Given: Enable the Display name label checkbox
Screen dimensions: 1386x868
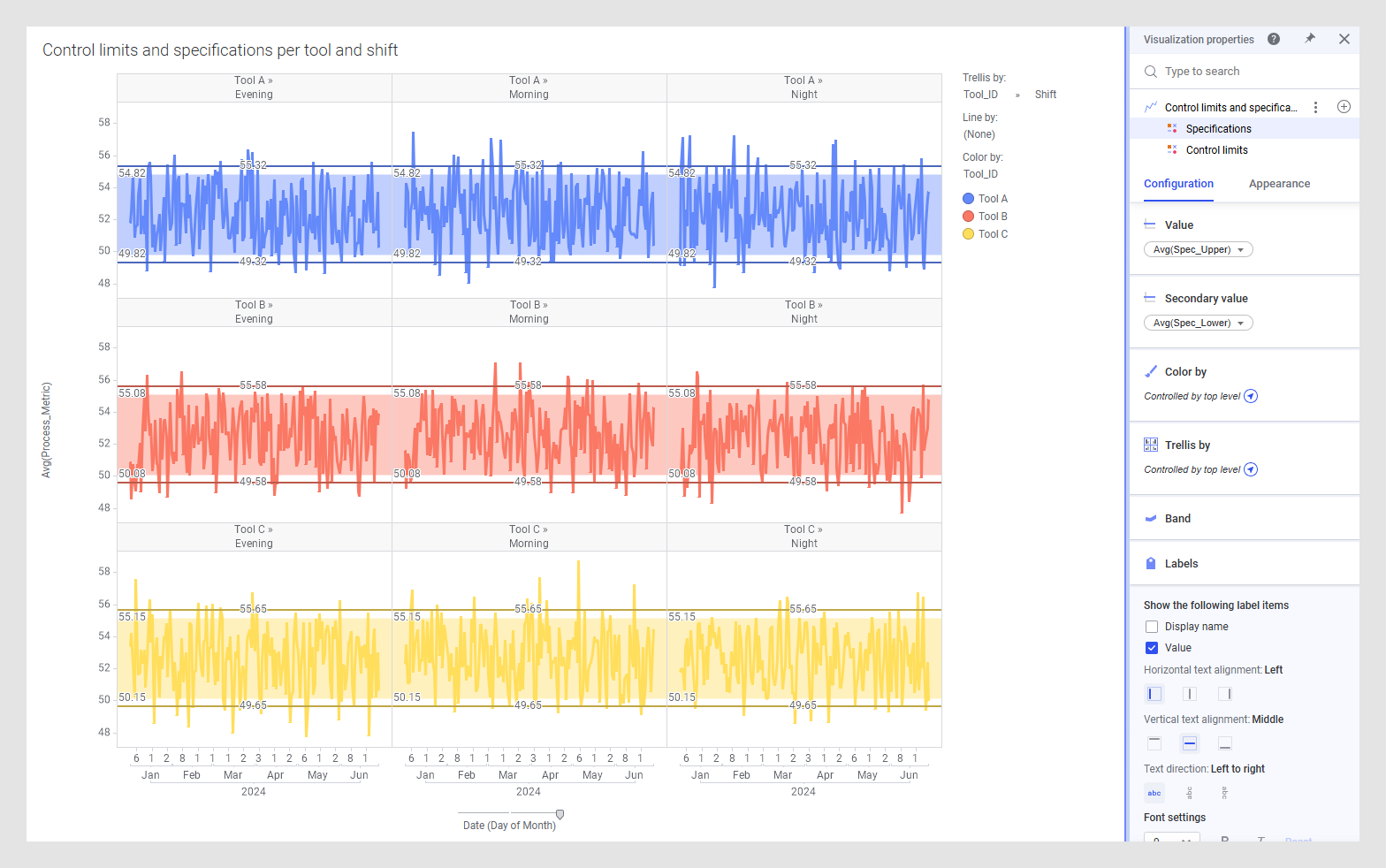Looking at the screenshot, I should point(1152,627).
